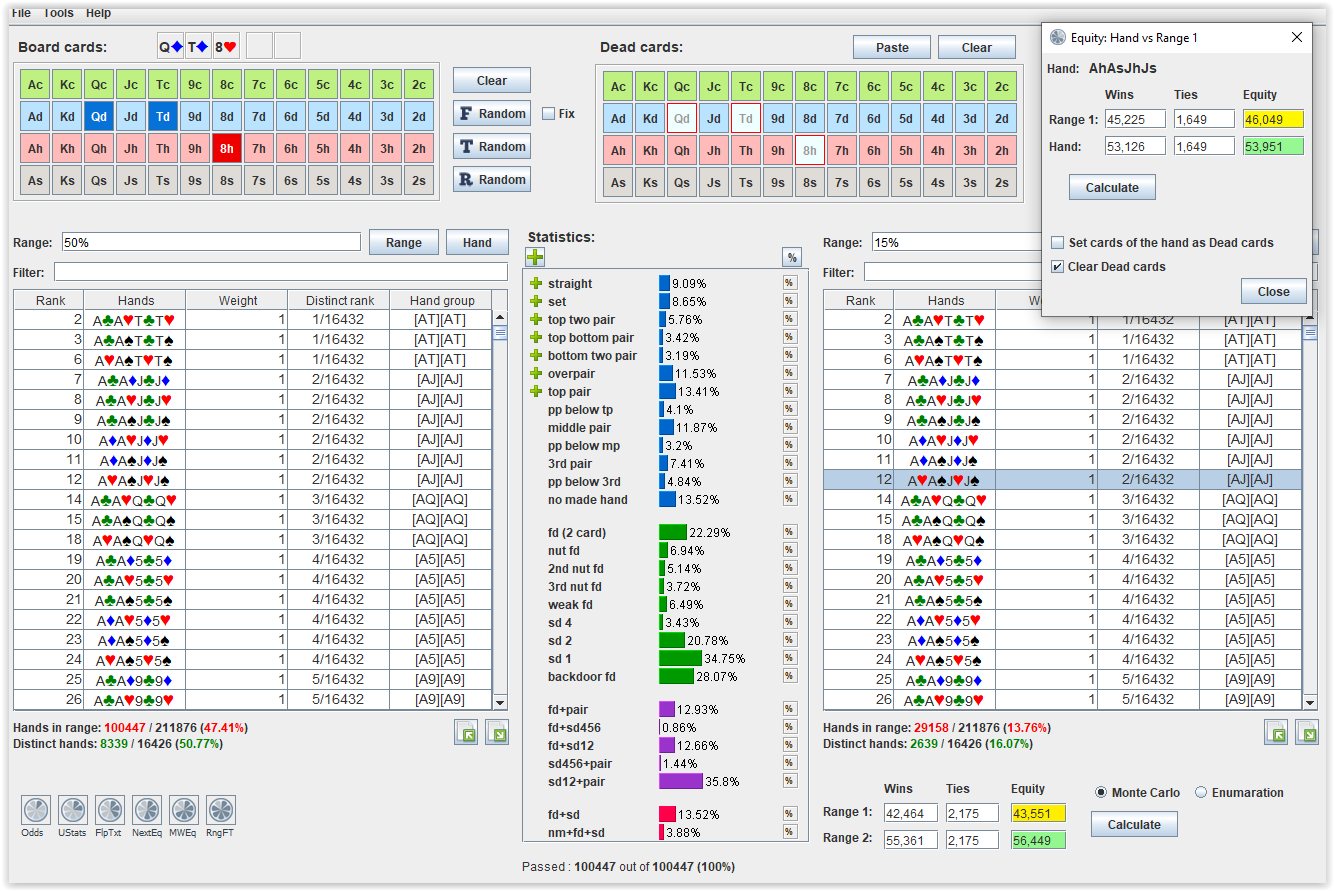Toggle the Kh card in Board cards grid

click(x=68, y=149)
